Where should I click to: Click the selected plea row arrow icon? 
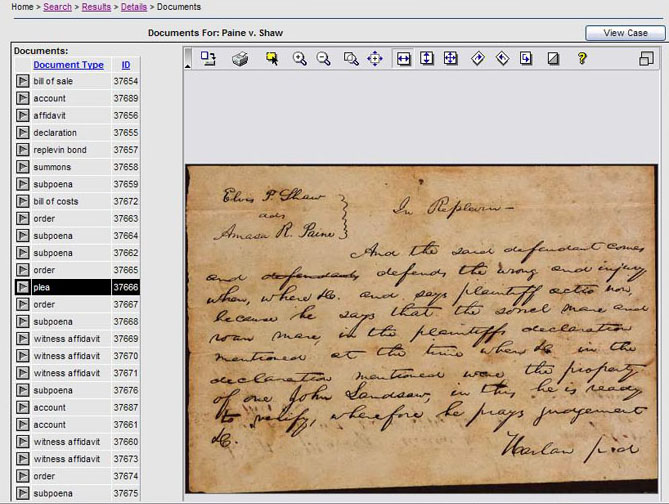tap(23, 287)
